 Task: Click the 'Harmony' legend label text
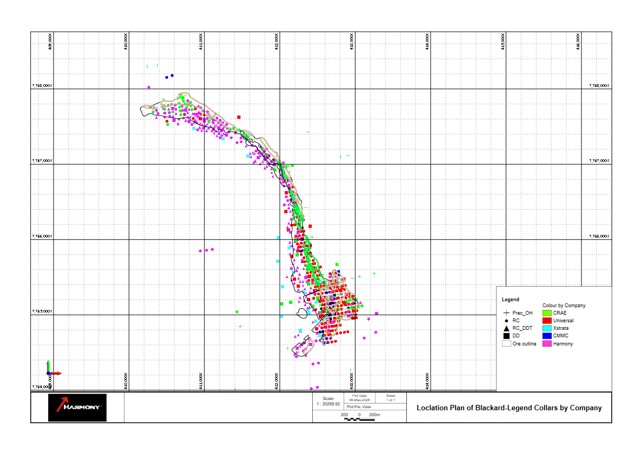coord(563,344)
